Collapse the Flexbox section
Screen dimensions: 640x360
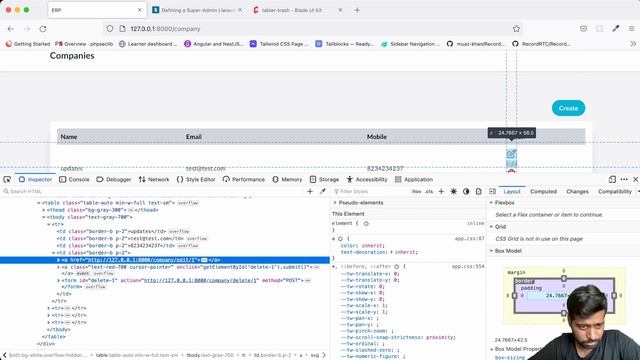coord(491,202)
